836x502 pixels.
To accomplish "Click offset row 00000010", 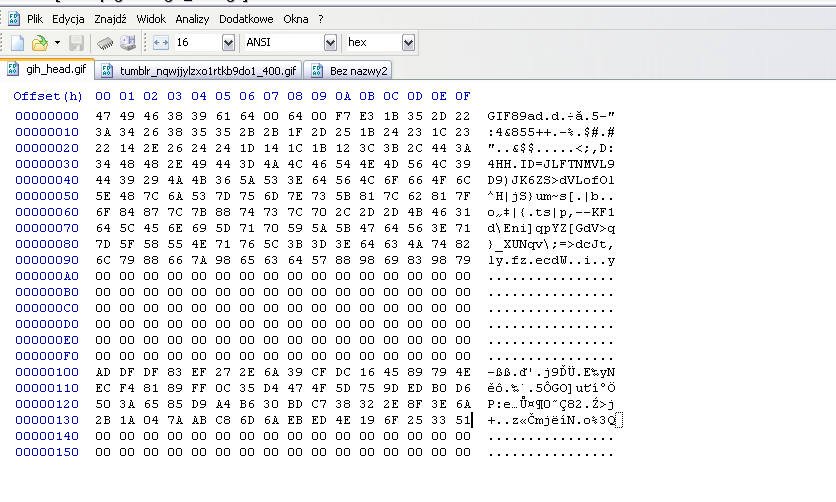I will pyautogui.click(x=47, y=132).
